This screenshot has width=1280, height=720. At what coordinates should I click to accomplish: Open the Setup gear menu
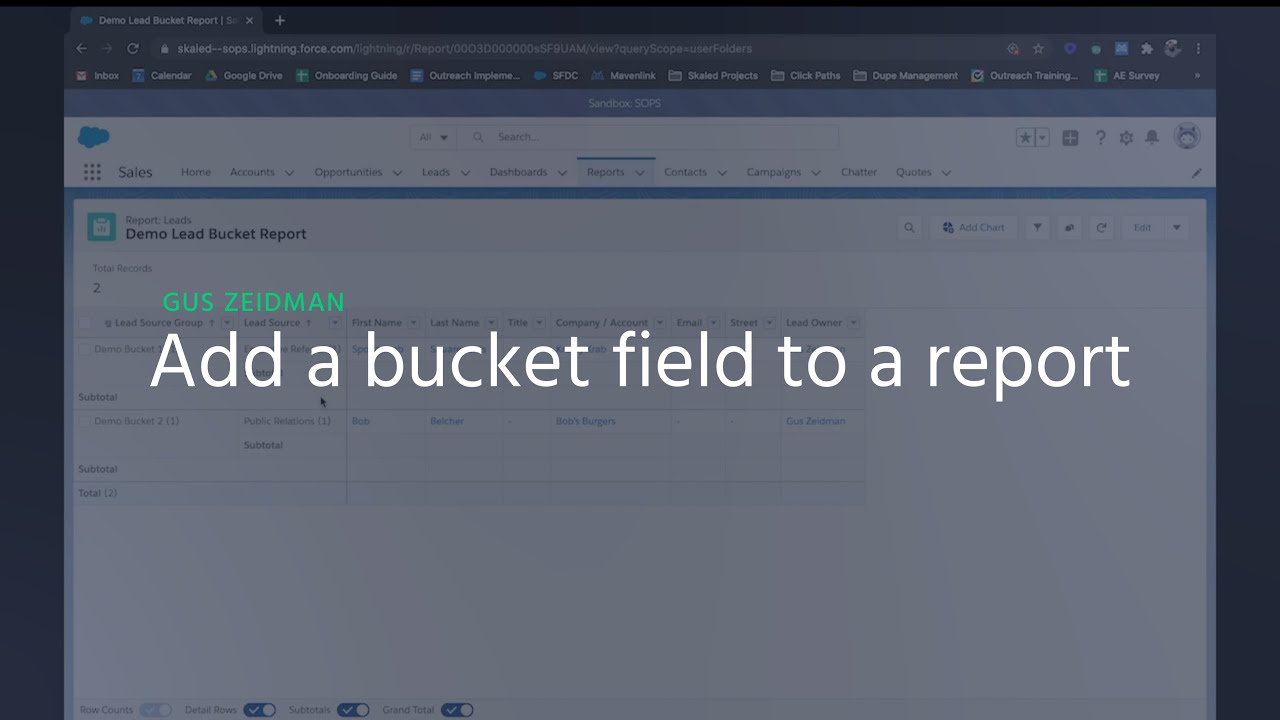pyautogui.click(x=1126, y=138)
